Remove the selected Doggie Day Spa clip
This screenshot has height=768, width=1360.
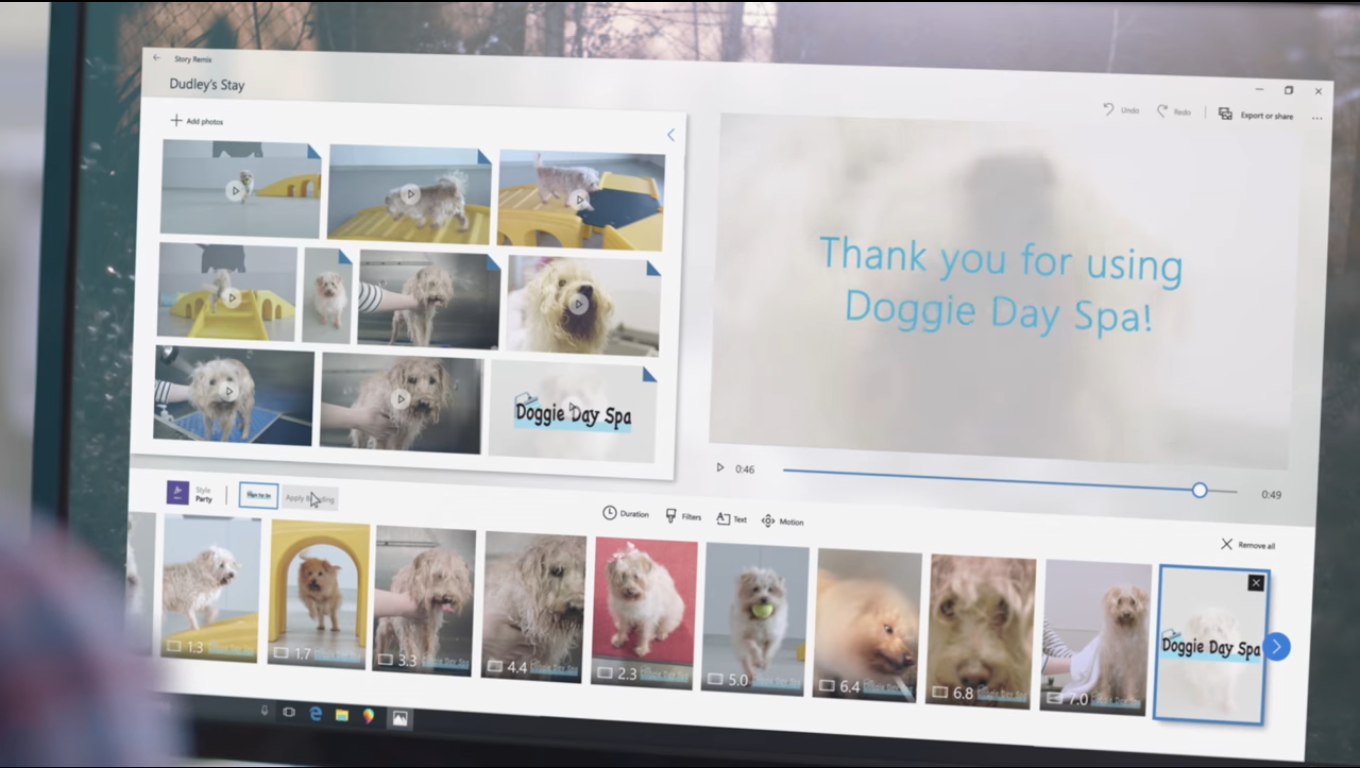click(x=1256, y=583)
